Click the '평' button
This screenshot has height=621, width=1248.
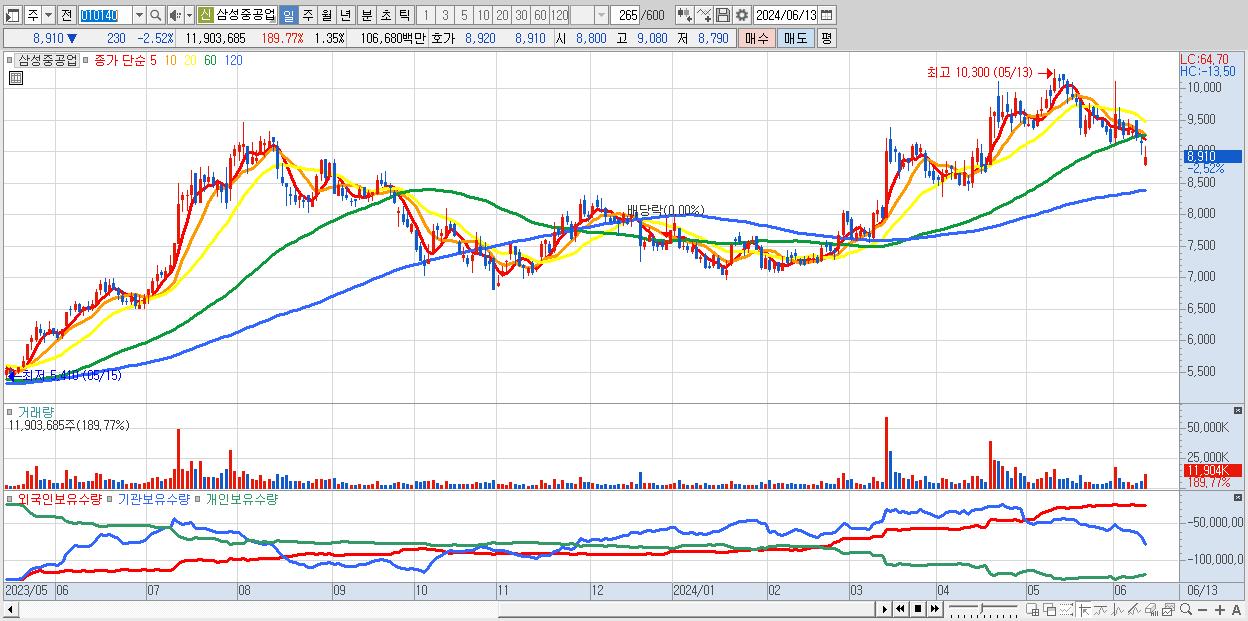pos(826,38)
